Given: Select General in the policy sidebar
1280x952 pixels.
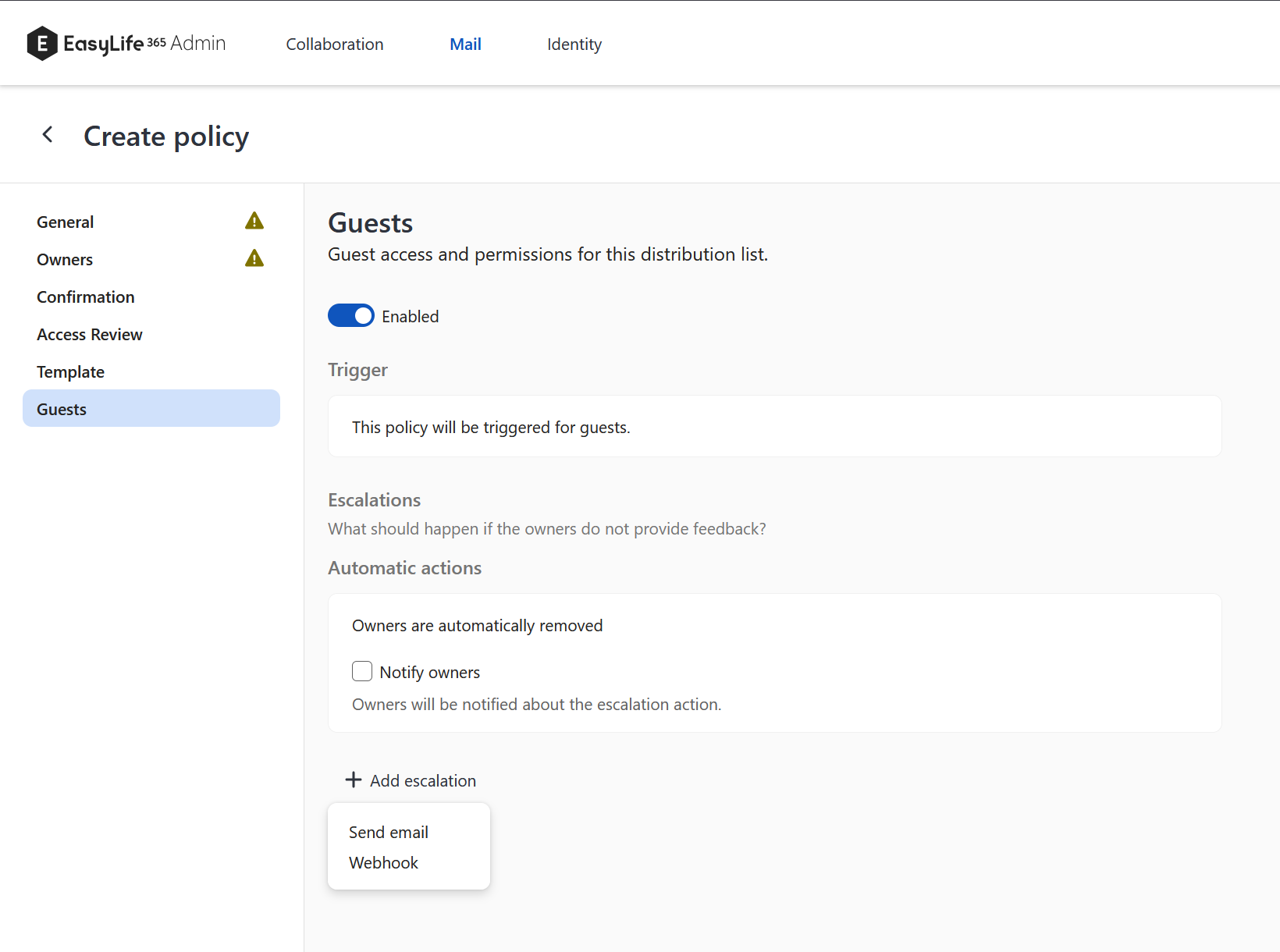Looking at the screenshot, I should click(65, 222).
